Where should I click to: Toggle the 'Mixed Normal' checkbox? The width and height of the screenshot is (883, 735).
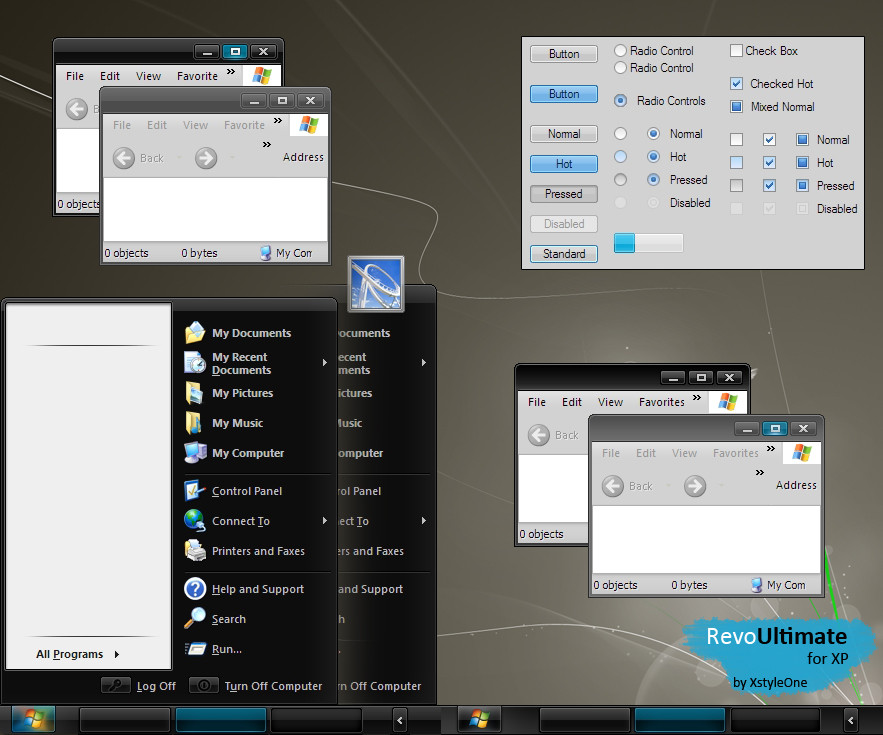click(x=737, y=107)
